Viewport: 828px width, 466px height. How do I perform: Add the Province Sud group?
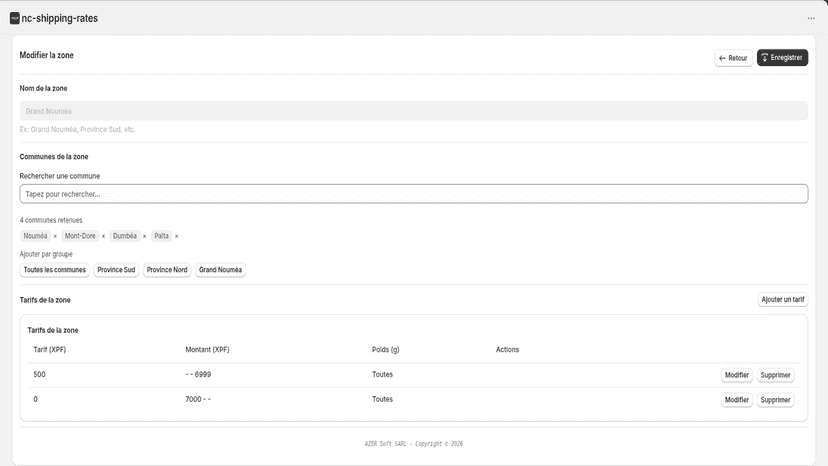pyautogui.click(x=116, y=270)
